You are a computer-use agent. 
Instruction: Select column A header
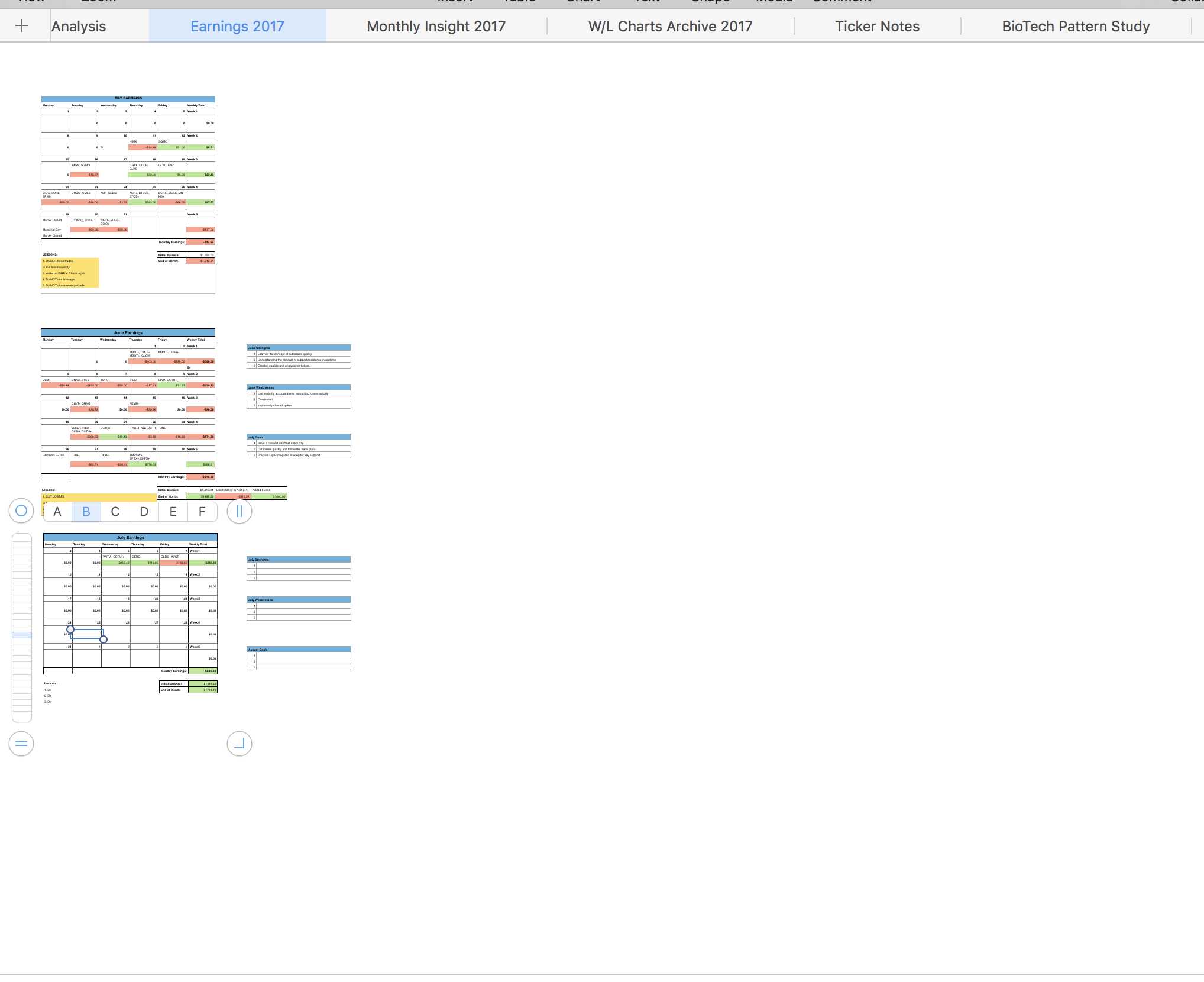click(57, 512)
